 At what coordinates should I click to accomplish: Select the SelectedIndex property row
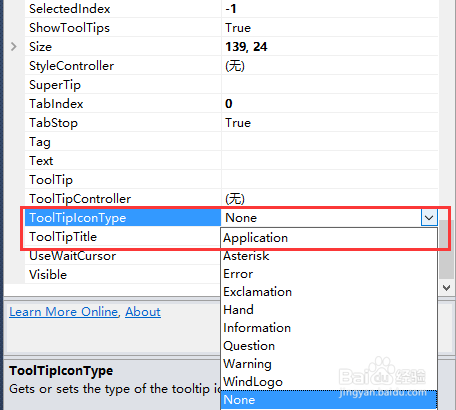point(231,9)
